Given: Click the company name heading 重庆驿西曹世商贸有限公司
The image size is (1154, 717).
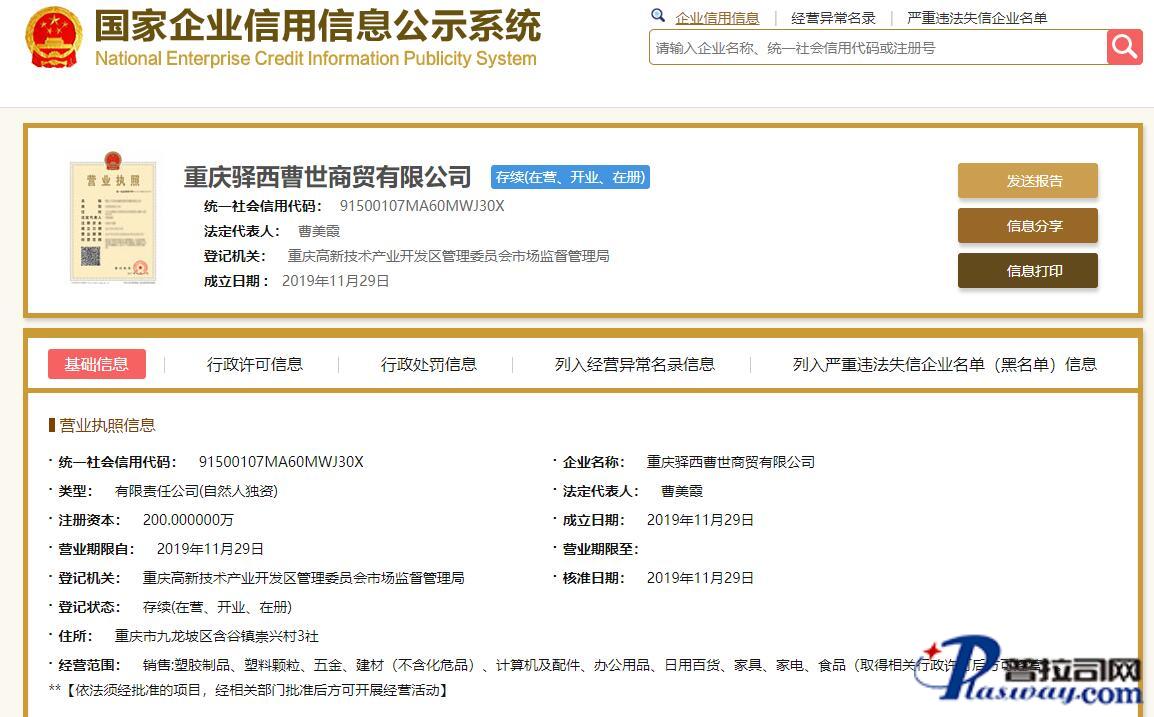Looking at the screenshot, I should (327, 177).
